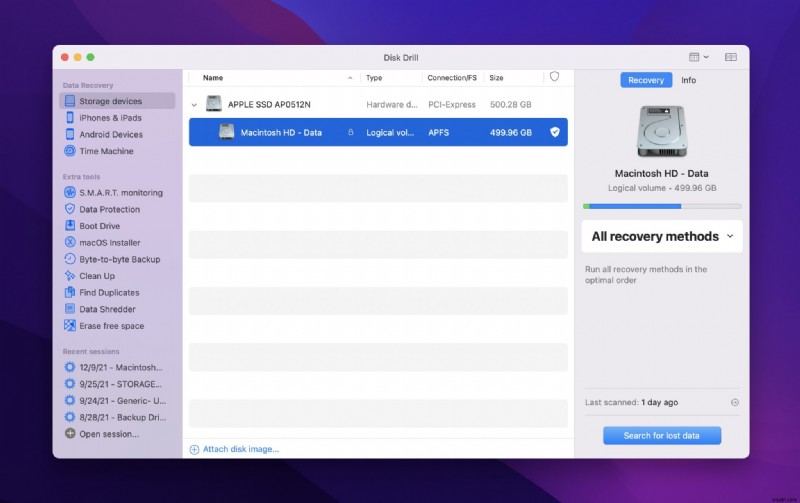The height and width of the screenshot is (503, 800).
Task: Click Open session plus icon
Action: 70,434
